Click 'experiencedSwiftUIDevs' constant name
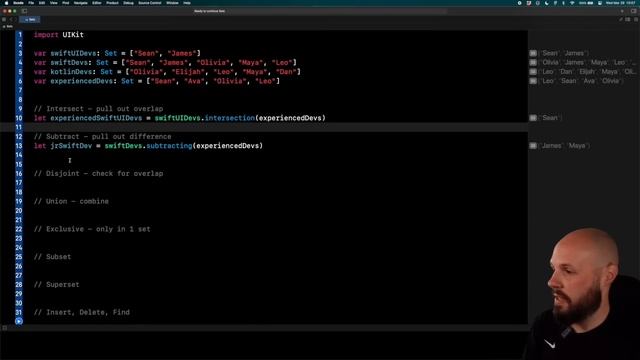The image size is (640, 360). 96,118
